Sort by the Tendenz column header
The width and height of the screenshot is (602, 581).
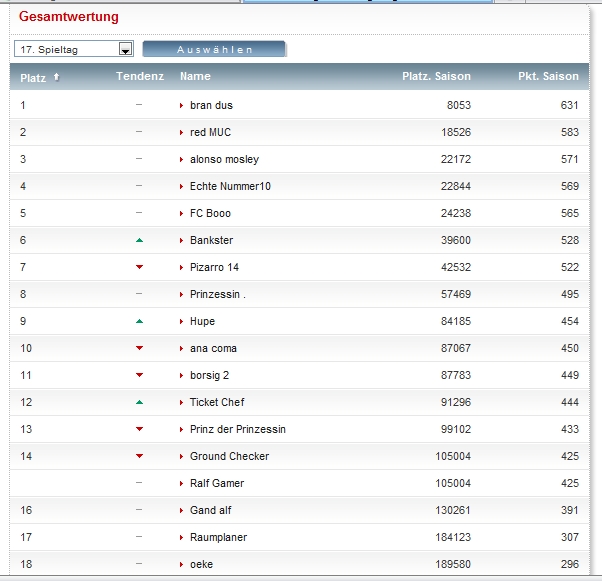click(x=140, y=76)
